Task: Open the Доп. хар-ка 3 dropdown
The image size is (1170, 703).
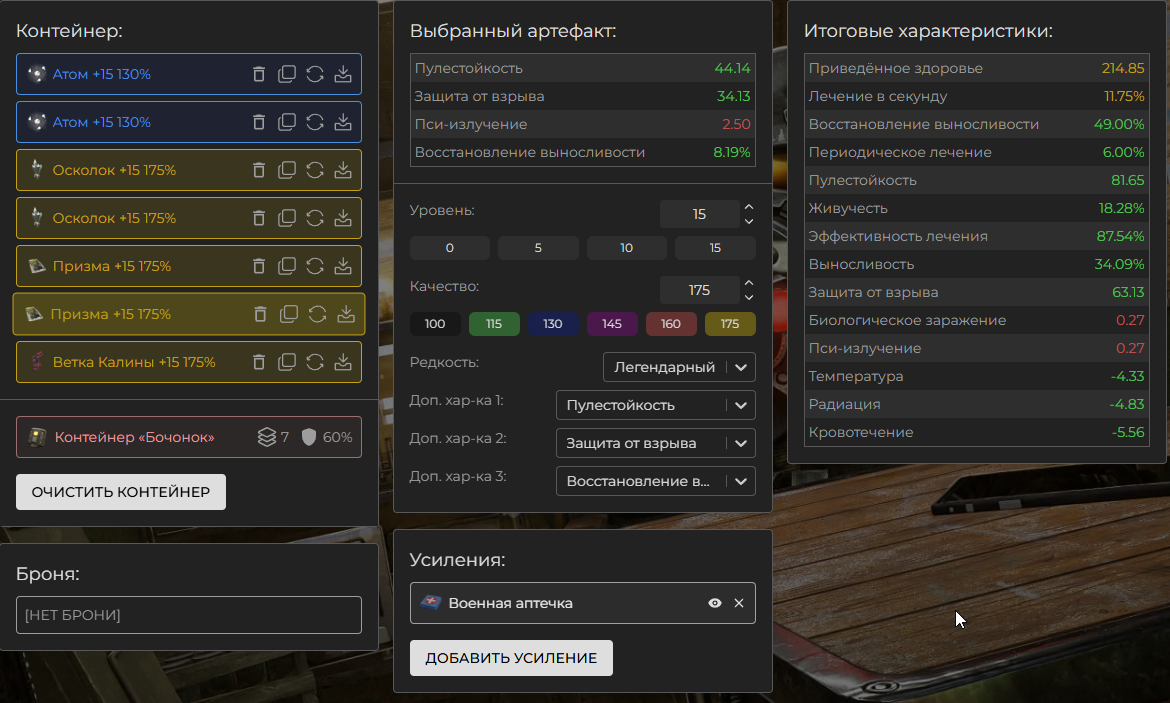Action: click(656, 481)
